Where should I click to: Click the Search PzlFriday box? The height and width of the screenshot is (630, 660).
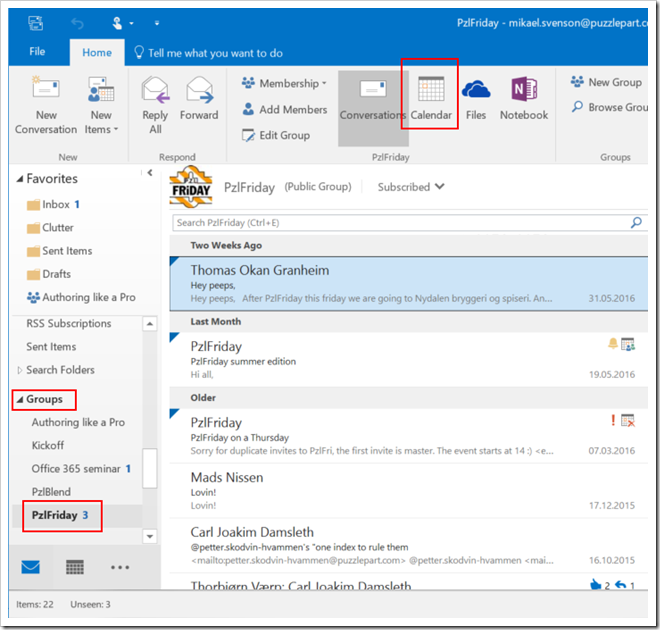(x=400, y=223)
